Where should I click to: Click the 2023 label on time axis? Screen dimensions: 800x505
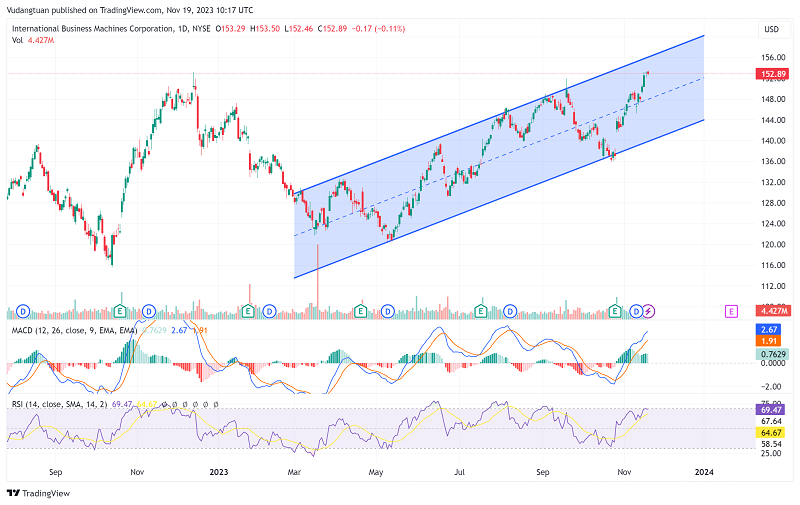click(x=217, y=470)
